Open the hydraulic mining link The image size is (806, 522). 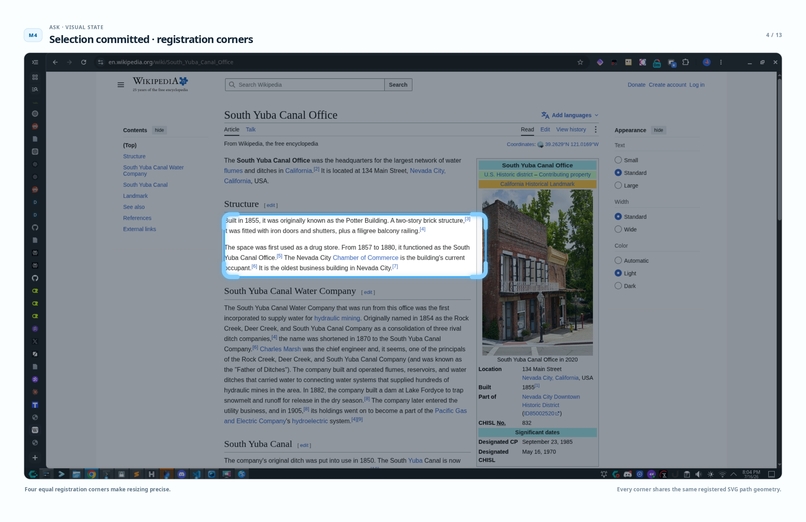tap(337, 319)
